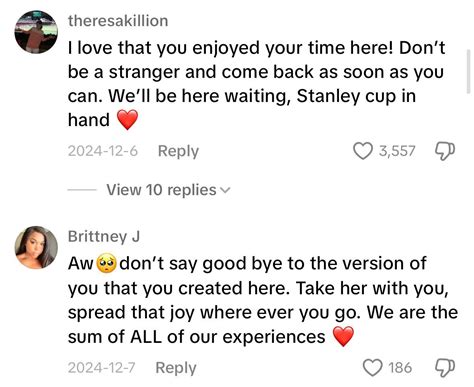Click the 2024-12-6 comment timestamp

(x=103, y=151)
